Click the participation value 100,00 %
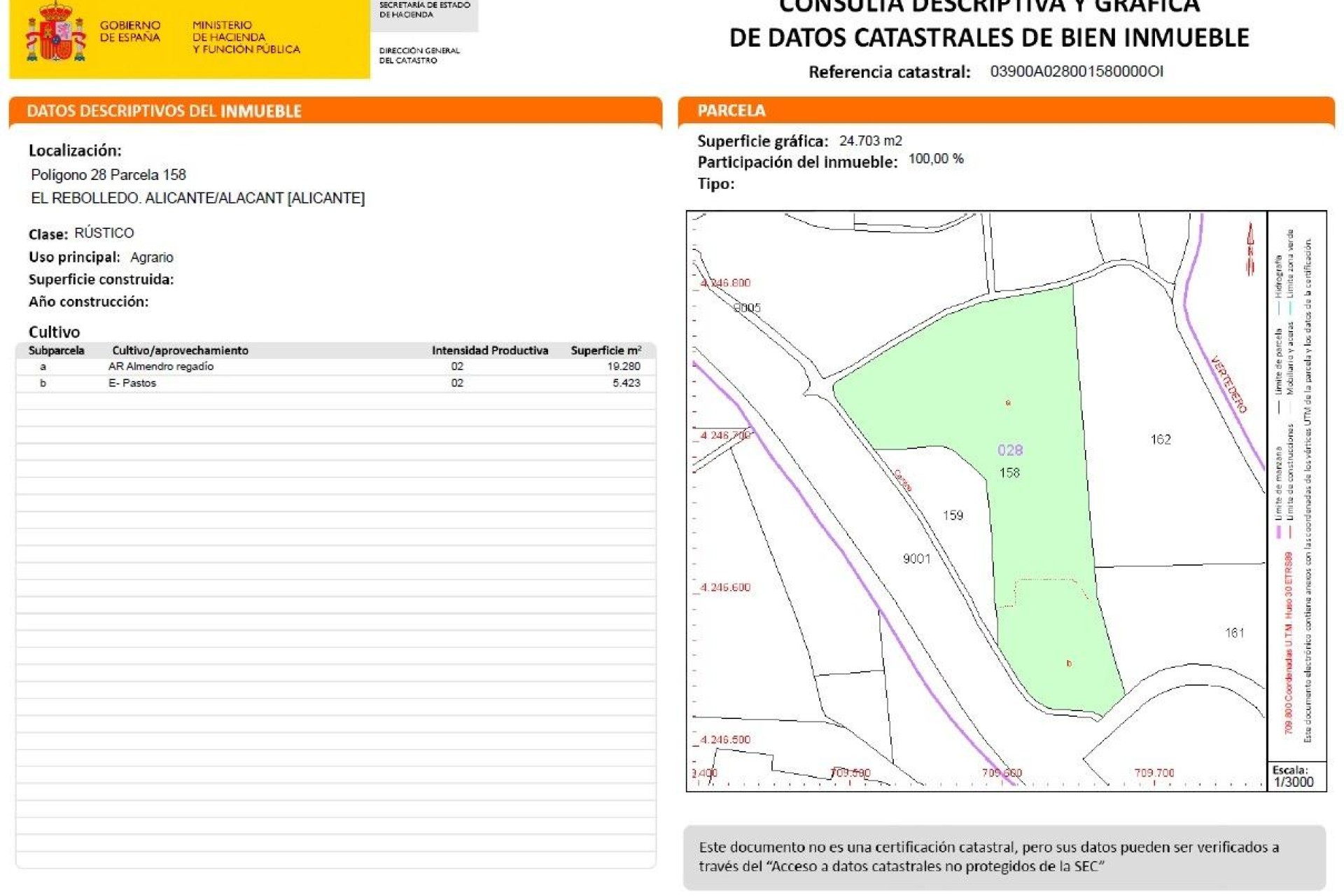 (x=936, y=159)
